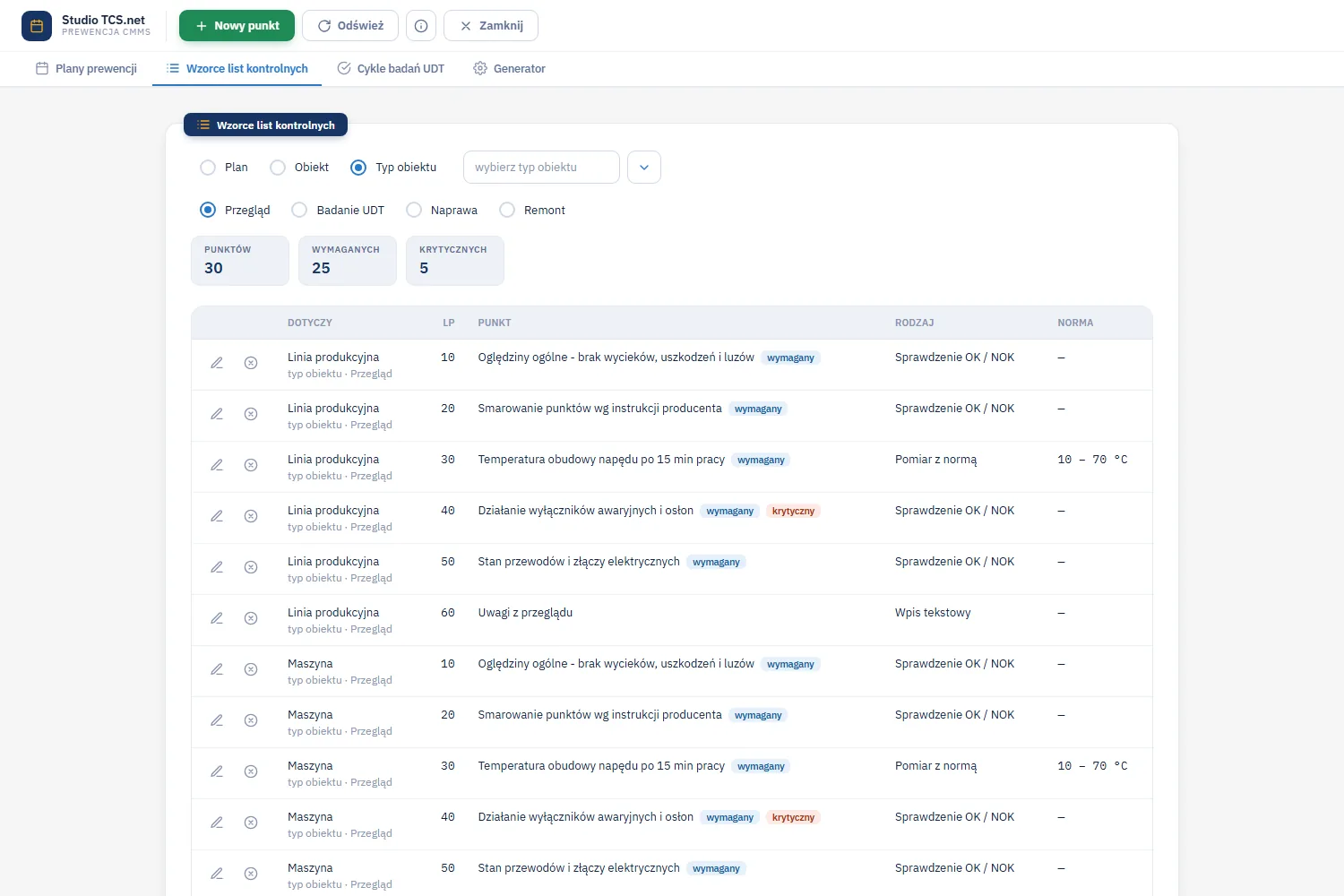The width and height of the screenshot is (1344, 896).
Task: Edit the Linia produkcyjna 'Uwagi z przeglądu' point
Action: click(217, 618)
